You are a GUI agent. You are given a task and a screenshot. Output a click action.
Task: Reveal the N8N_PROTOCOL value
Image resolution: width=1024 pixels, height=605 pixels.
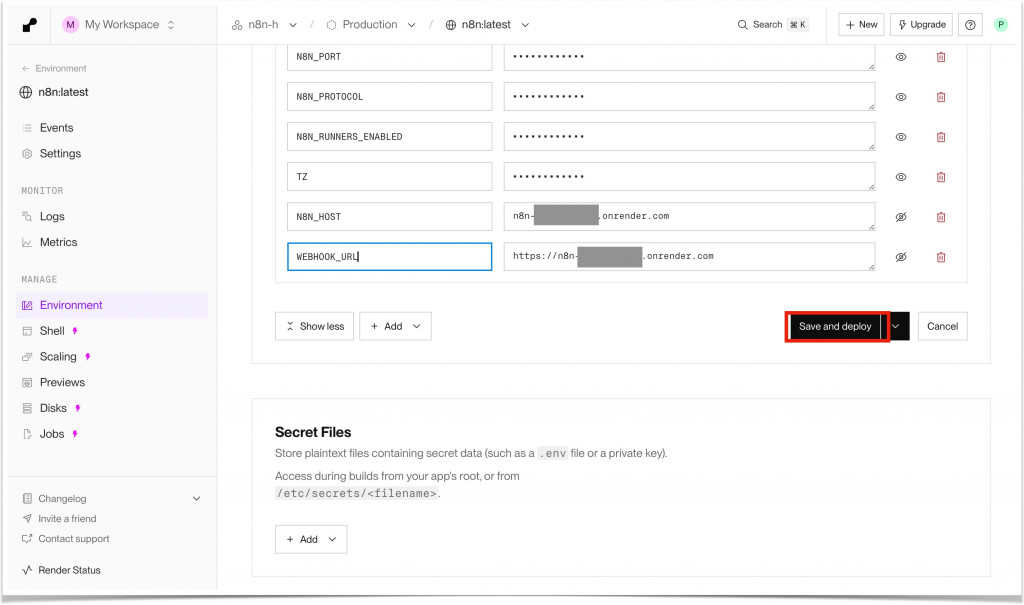click(x=901, y=97)
